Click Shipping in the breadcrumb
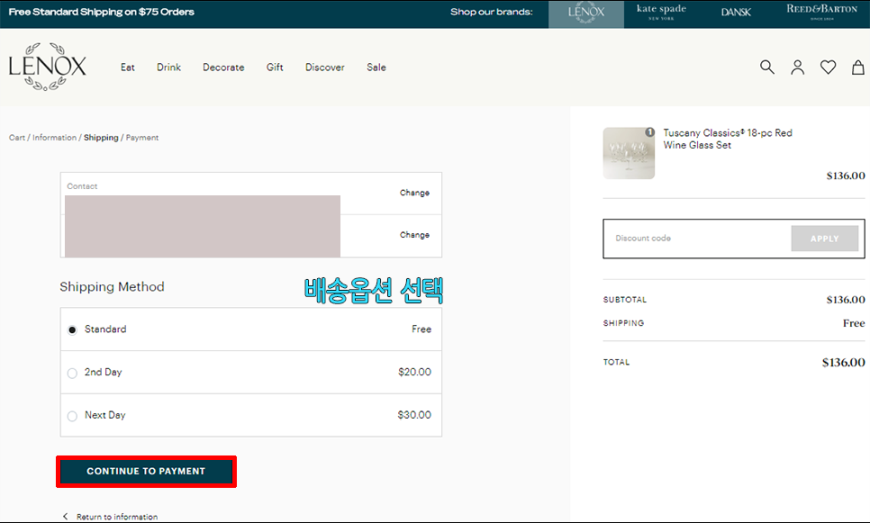 click(x=101, y=138)
